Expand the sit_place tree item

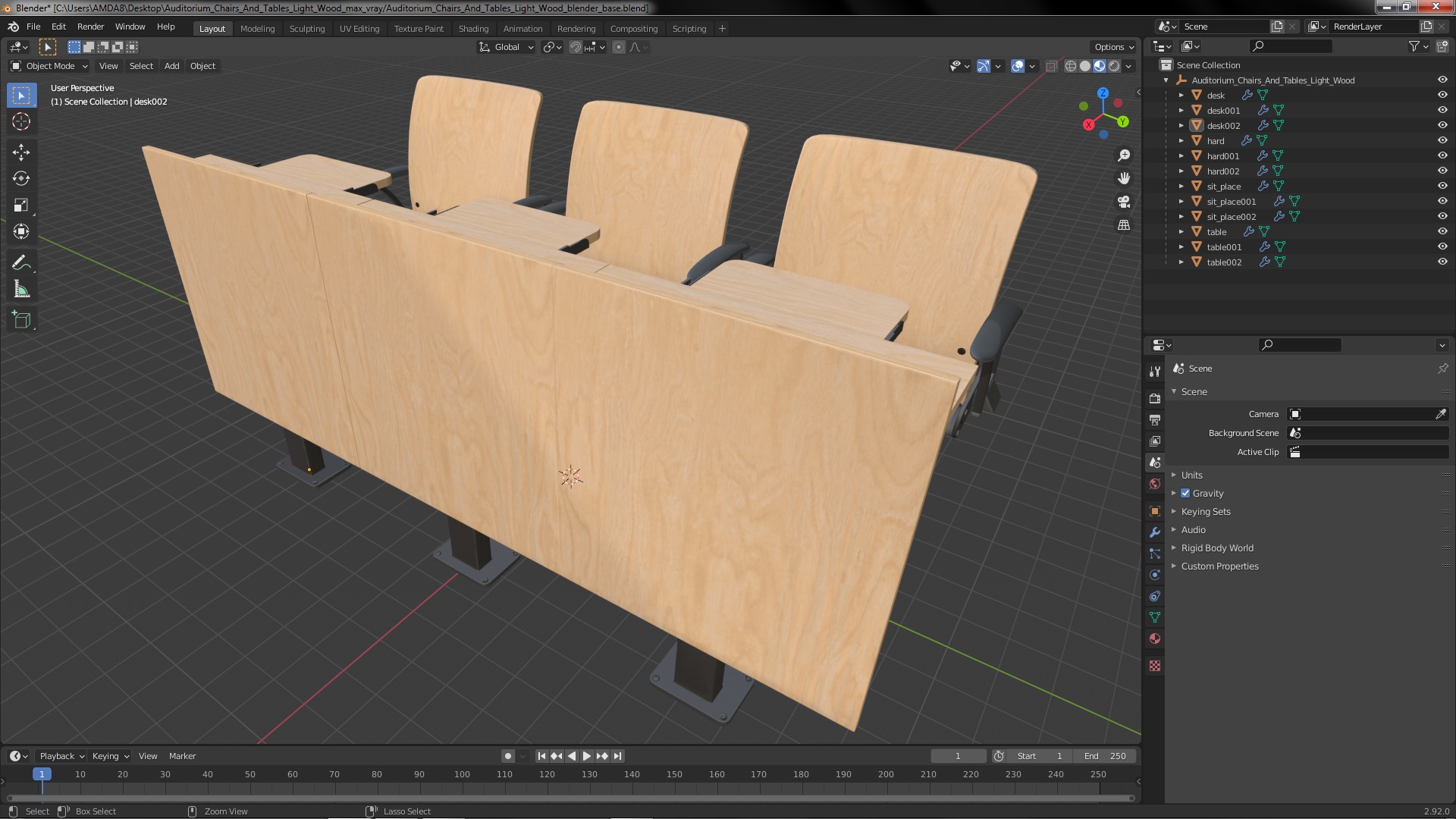[x=1181, y=186]
